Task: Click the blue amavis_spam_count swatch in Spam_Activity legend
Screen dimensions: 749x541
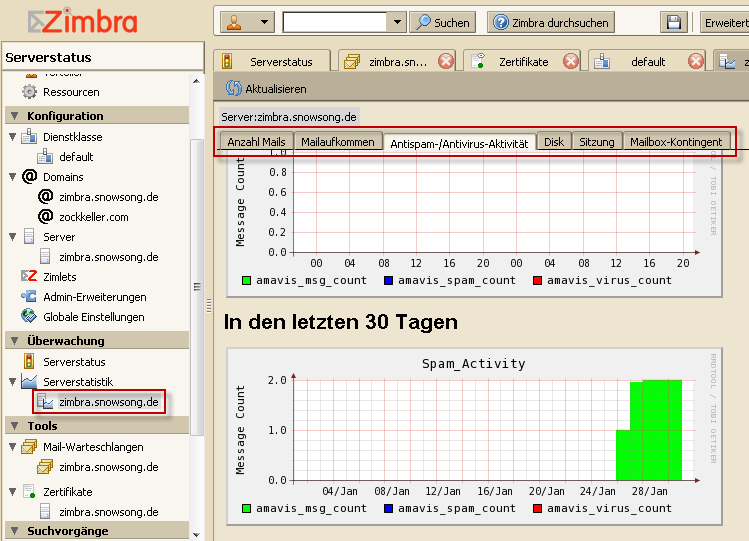Action: (x=388, y=508)
